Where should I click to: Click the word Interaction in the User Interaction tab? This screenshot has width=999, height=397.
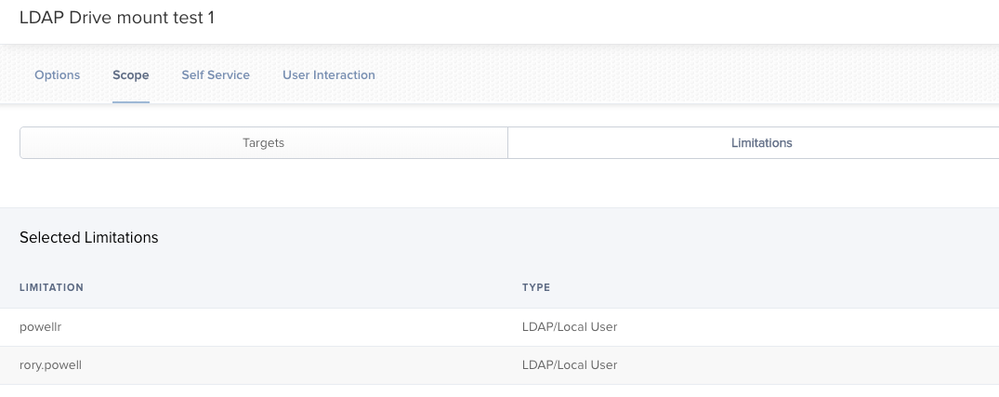point(346,75)
